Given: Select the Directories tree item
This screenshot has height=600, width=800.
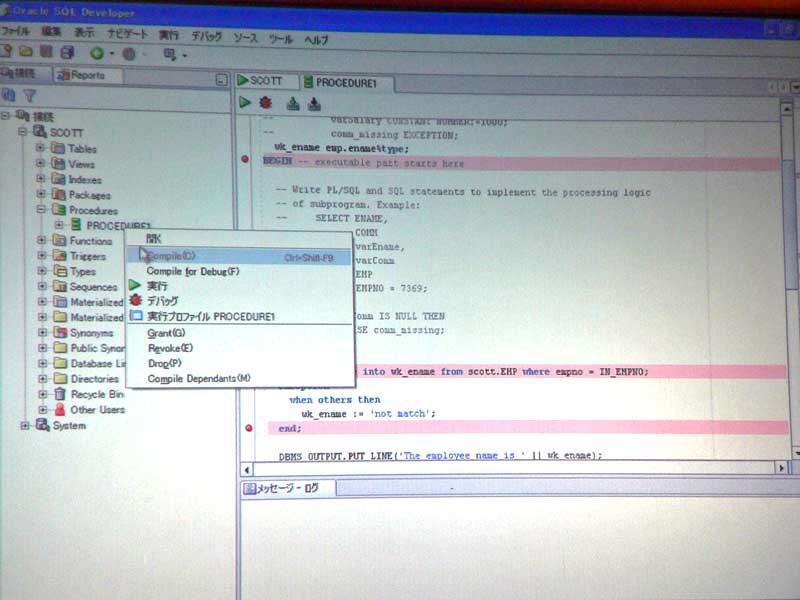Looking at the screenshot, I should click(x=95, y=379).
